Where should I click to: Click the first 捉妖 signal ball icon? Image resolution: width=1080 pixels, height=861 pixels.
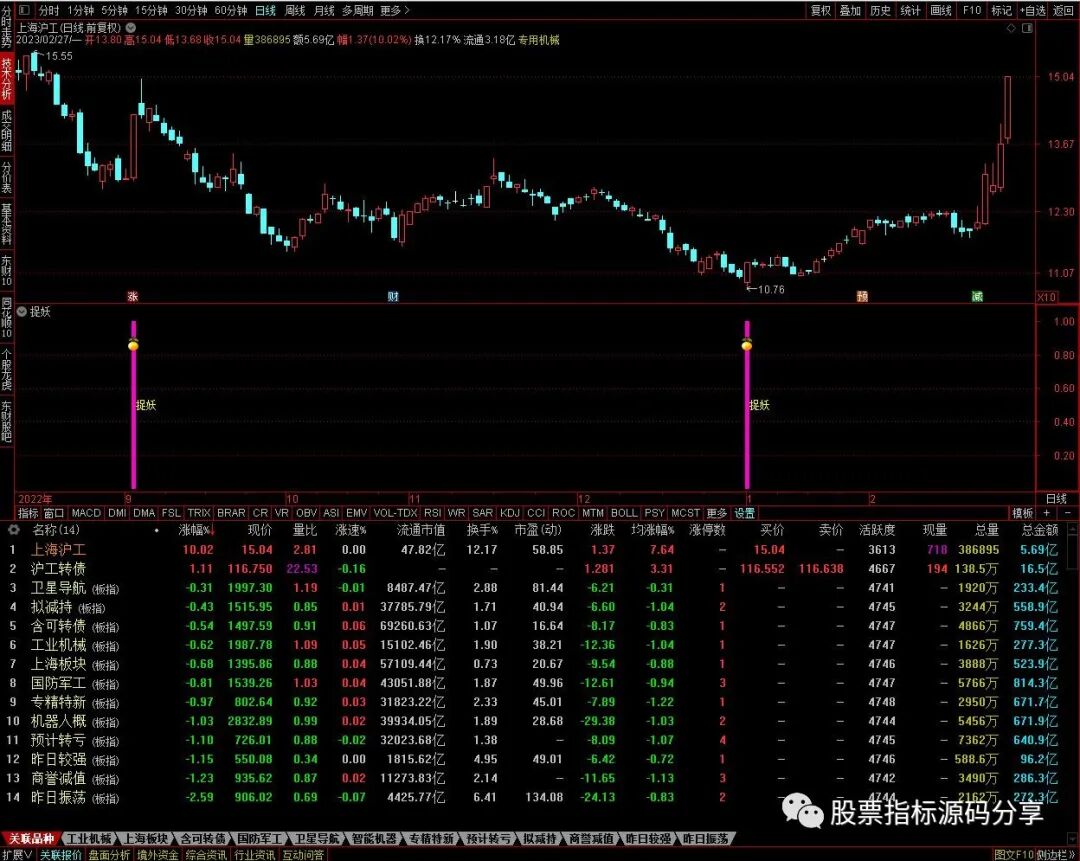[x=134, y=344]
